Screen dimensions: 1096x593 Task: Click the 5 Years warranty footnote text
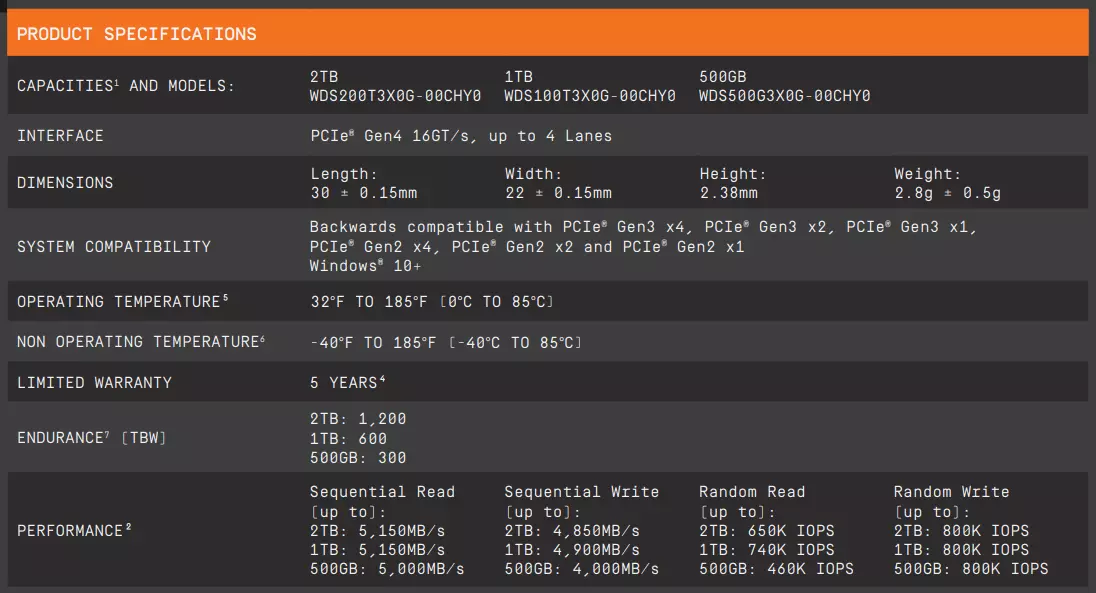click(x=347, y=383)
